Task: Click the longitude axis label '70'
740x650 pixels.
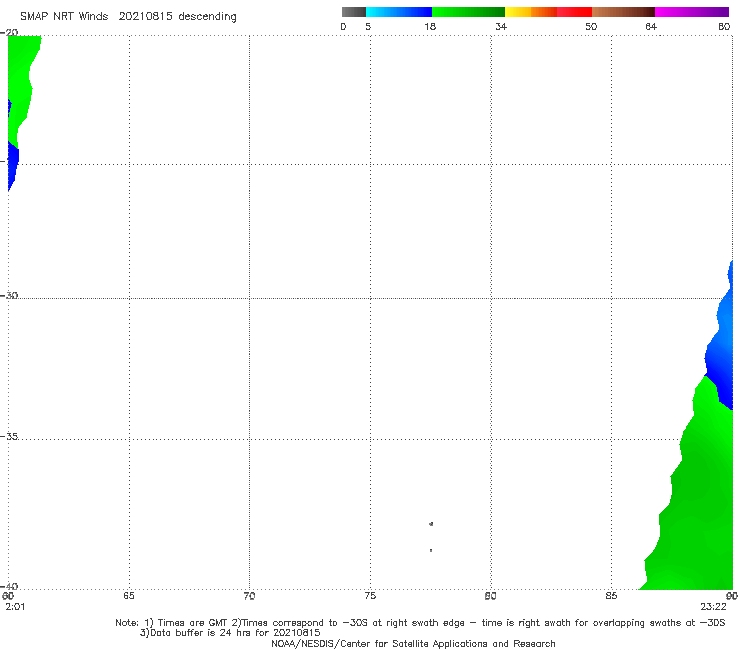Action: (x=249, y=596)
